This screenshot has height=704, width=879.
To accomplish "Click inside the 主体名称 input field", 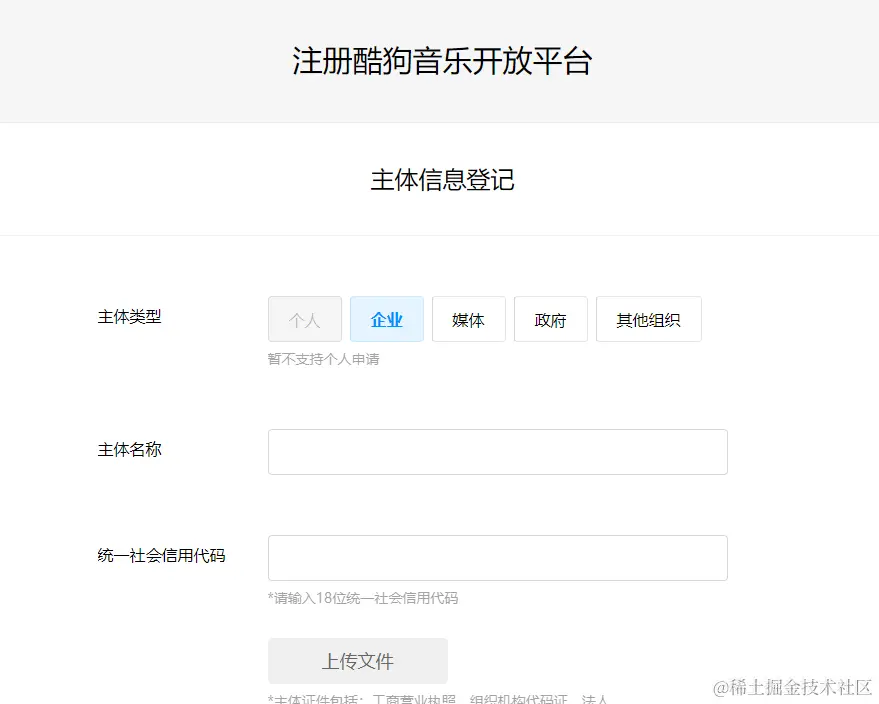I will 497,451.
